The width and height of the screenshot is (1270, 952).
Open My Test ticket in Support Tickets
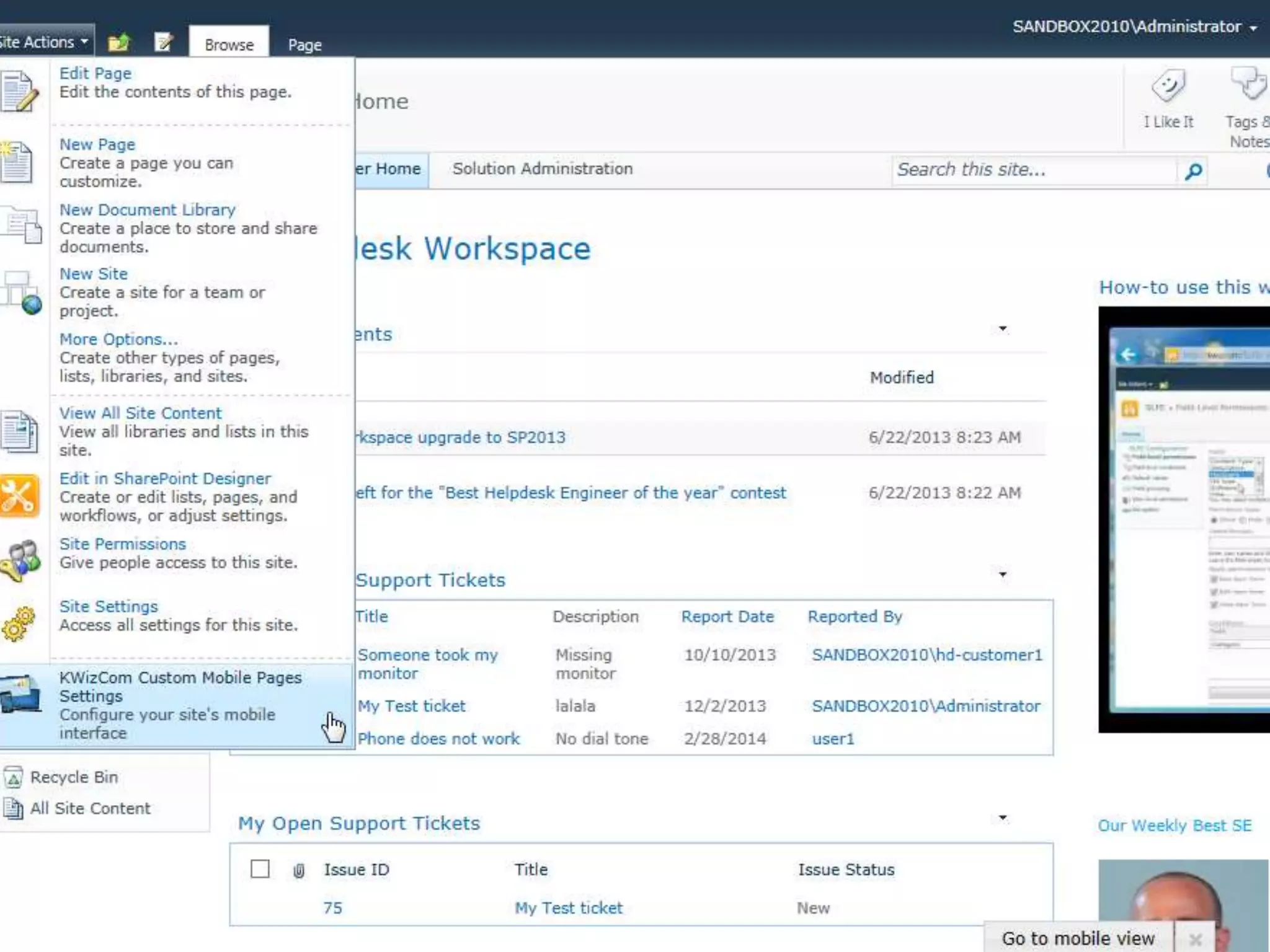[411, 706]
